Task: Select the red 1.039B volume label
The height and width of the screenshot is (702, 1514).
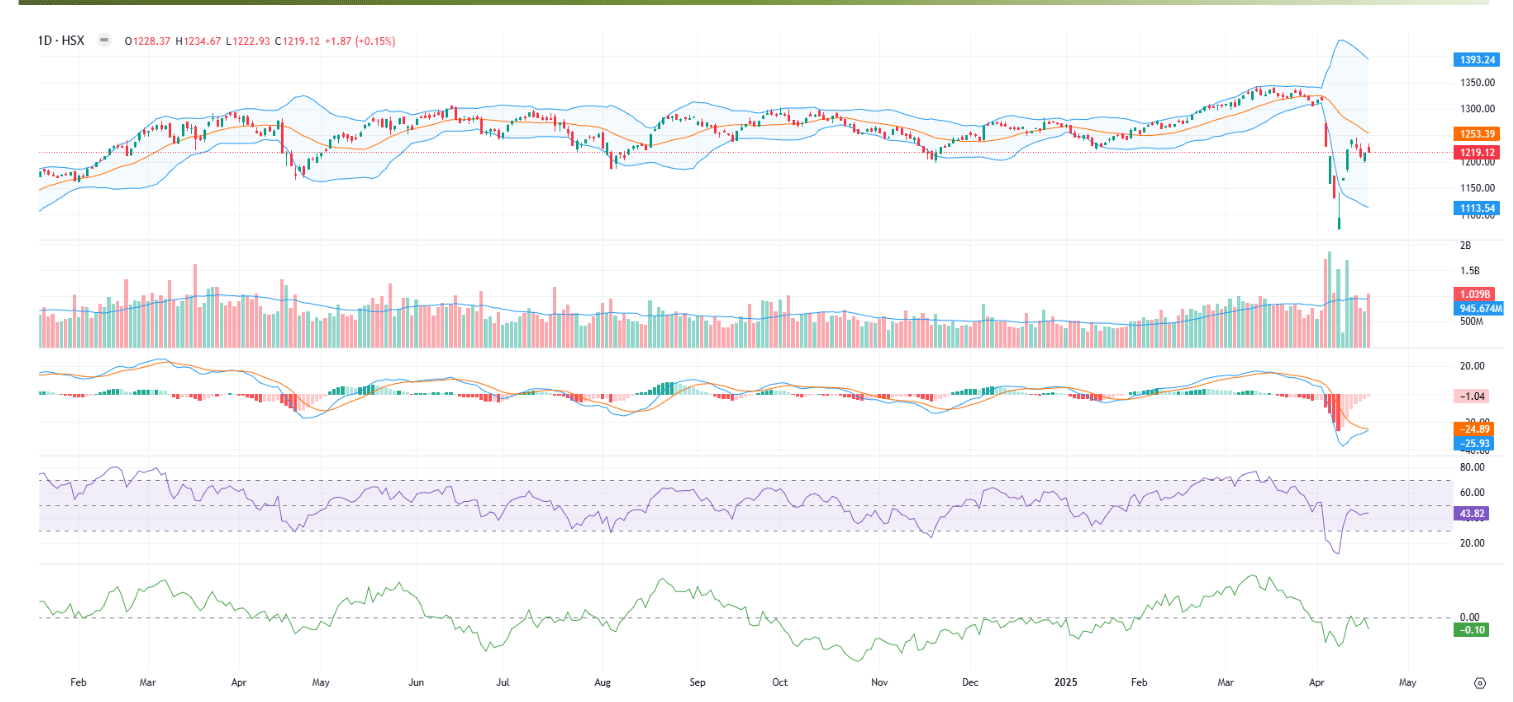Action: click(x=1475, y=295)
